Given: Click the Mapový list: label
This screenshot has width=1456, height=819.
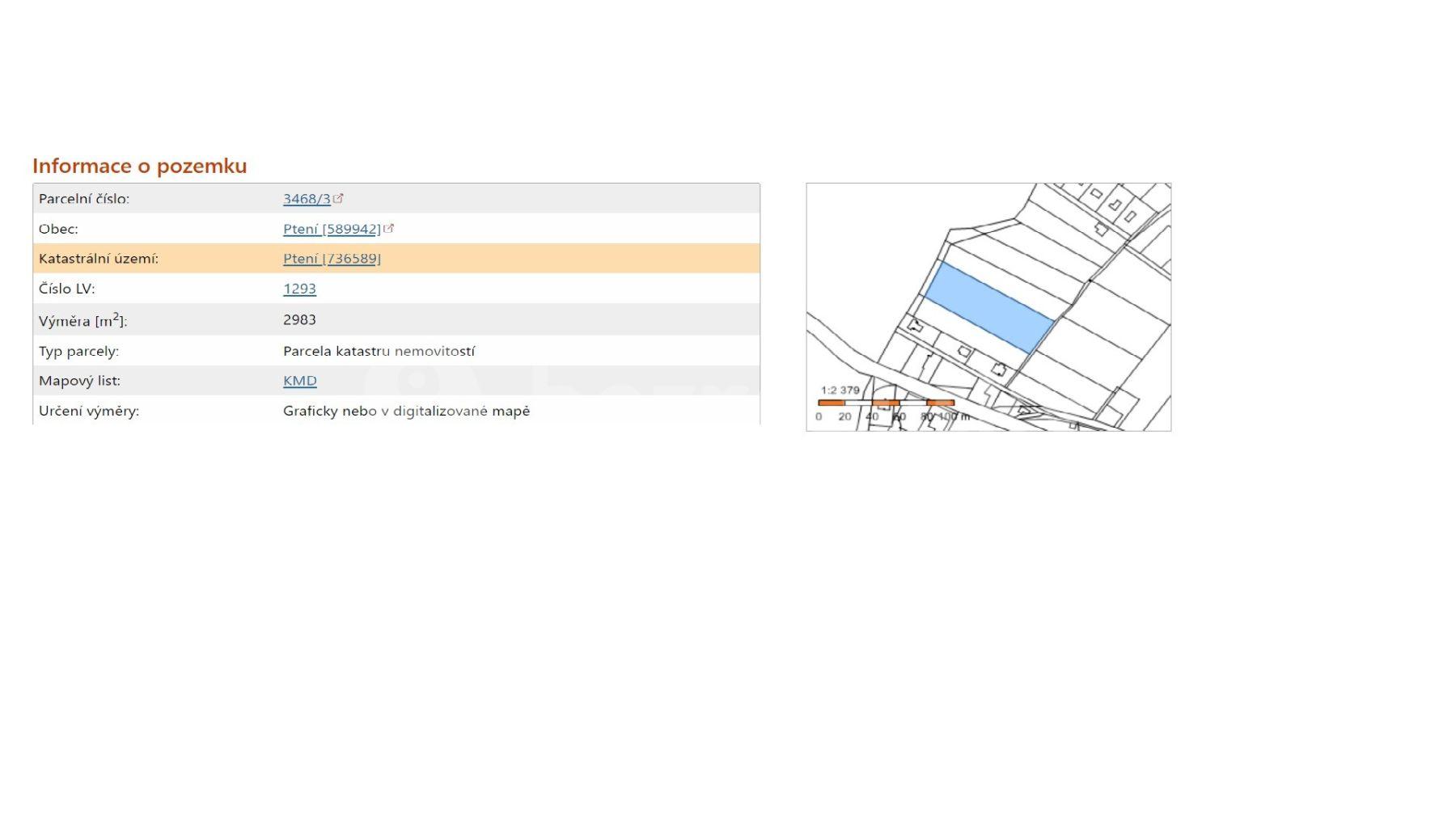Looking at the screenshot, I should (x=79, y=381).
